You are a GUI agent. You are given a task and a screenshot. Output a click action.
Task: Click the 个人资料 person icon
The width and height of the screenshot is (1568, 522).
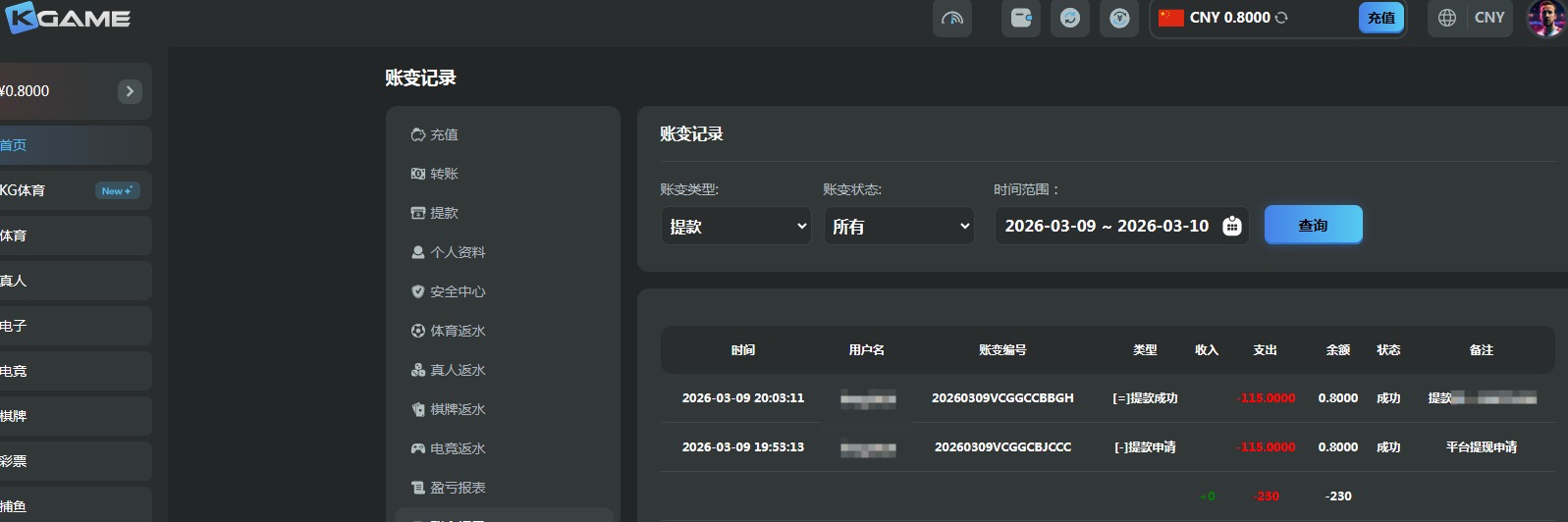pyautogui.click(x=417, y=252)
